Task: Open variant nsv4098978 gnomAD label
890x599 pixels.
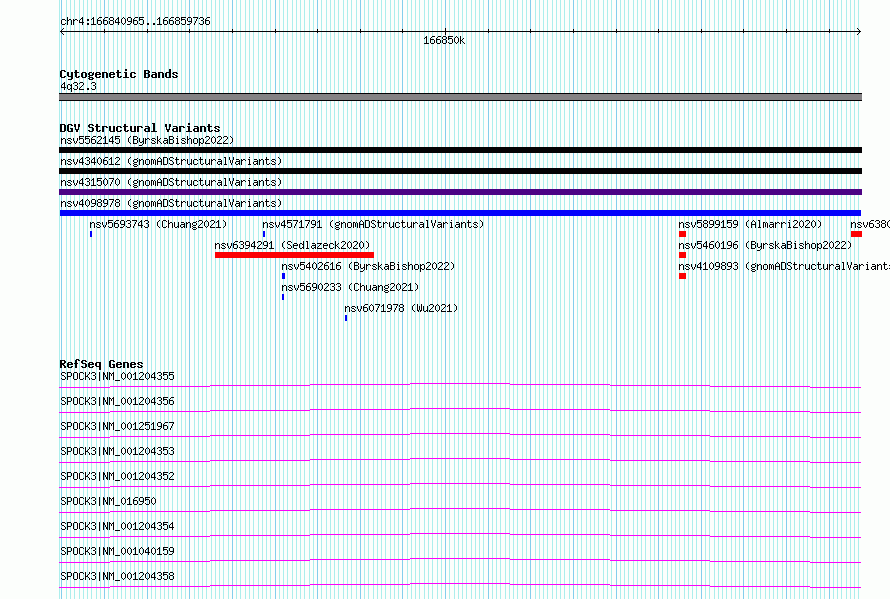Action: coord(171,203)
